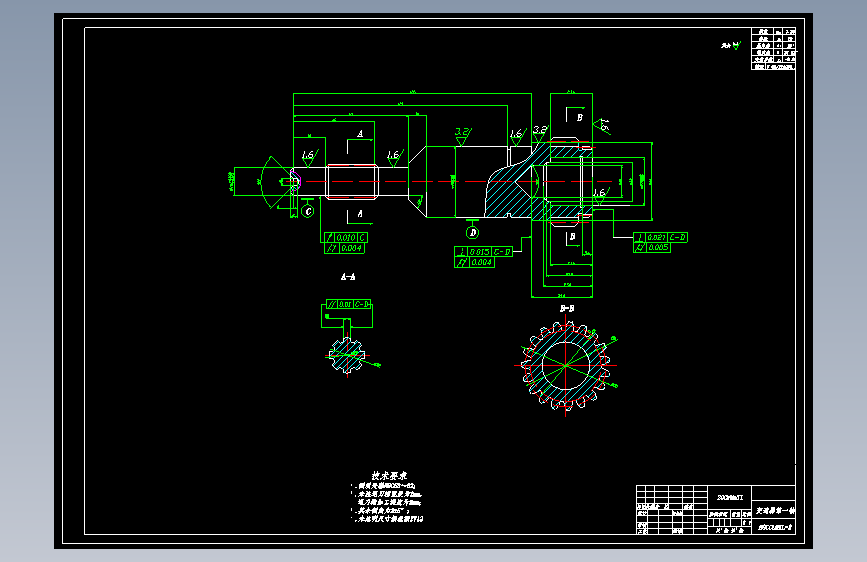Select the 0.021 C-D tolerance frame
The height and width of the screenshot is (562, 867).
tap(660, 237)
